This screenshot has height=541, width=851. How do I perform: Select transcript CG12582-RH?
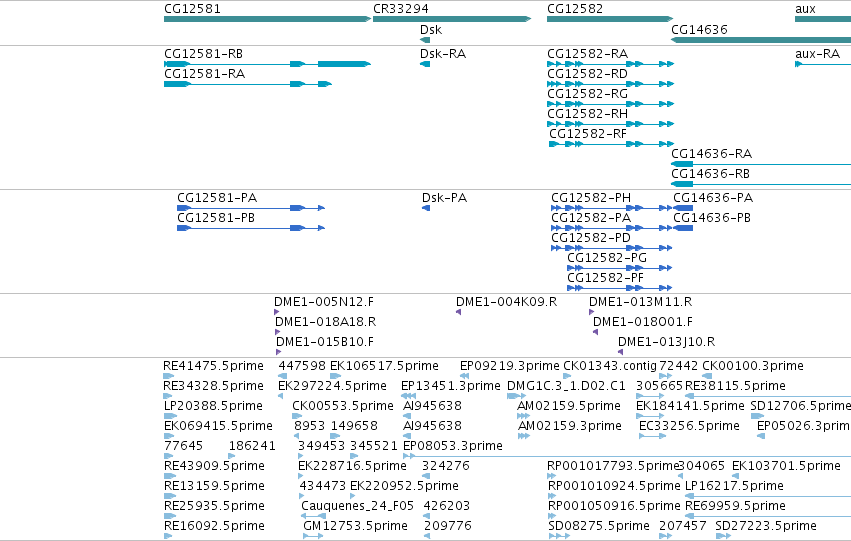[611, 124]
